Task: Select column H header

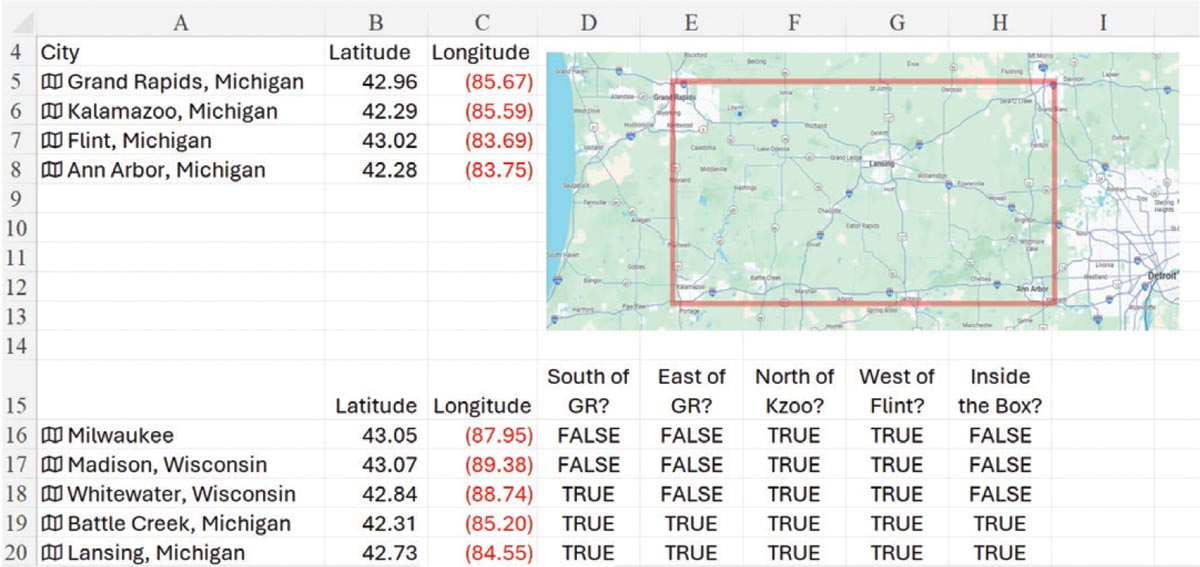Action: [1000, 21]
